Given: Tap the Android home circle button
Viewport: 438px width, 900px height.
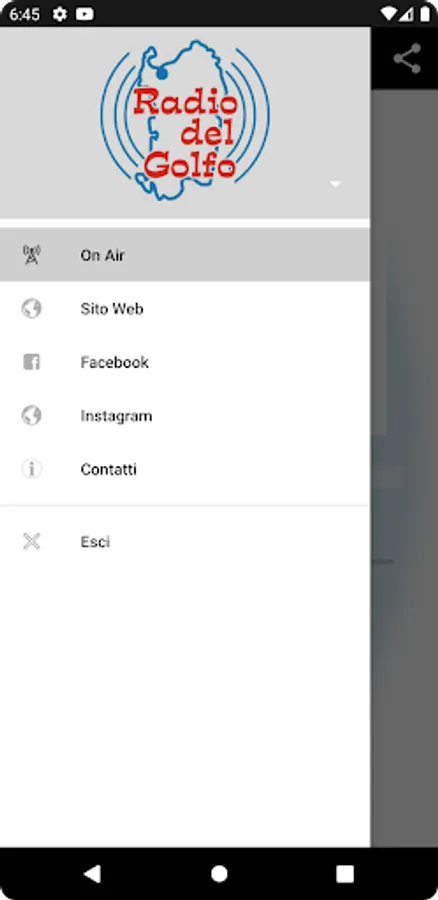Looking at the screenshot, I should click(x=219, y=874).
